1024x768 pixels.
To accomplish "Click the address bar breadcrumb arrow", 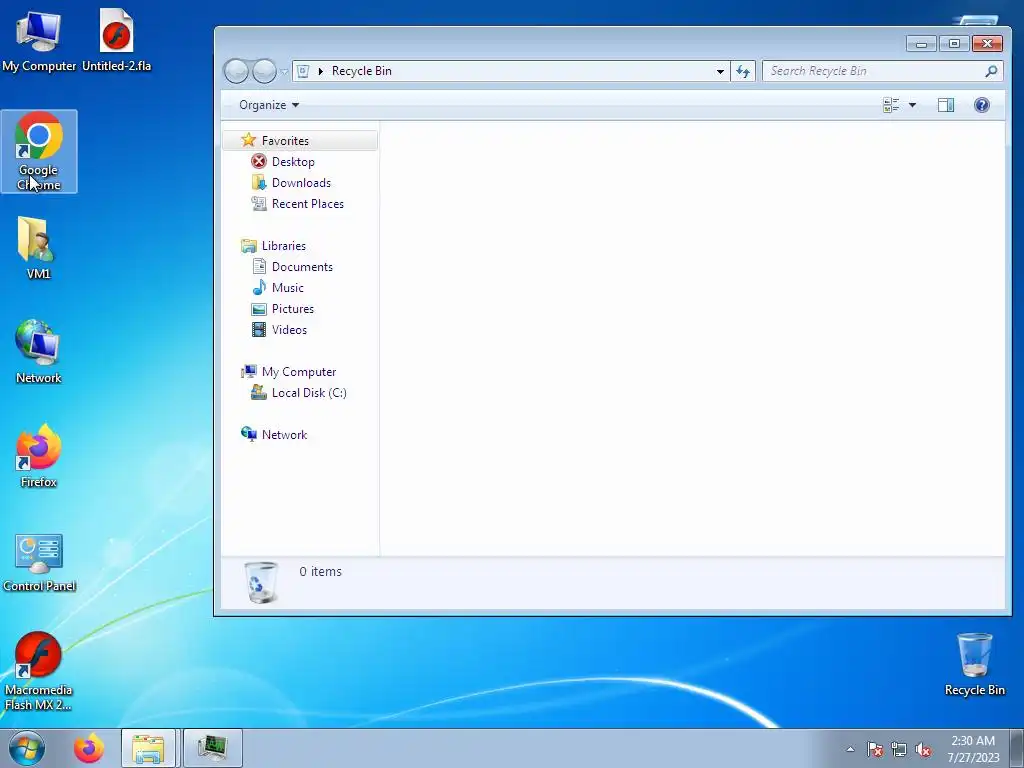I will tap(321, 71).
